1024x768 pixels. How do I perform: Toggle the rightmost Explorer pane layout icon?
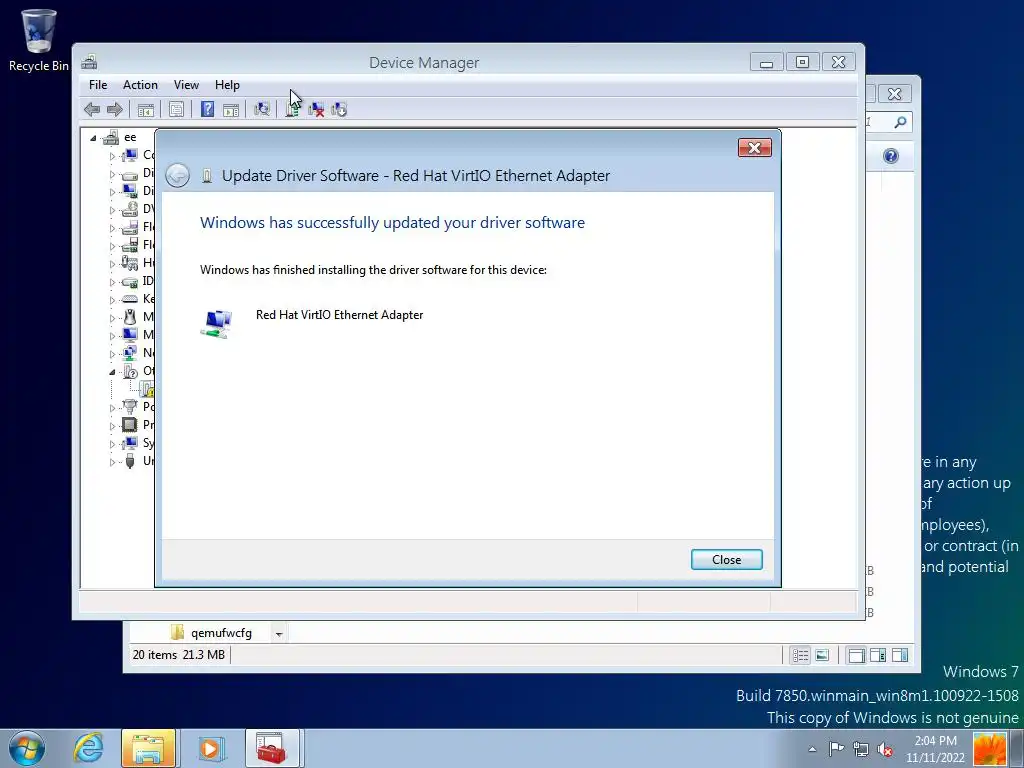(899, 655)
